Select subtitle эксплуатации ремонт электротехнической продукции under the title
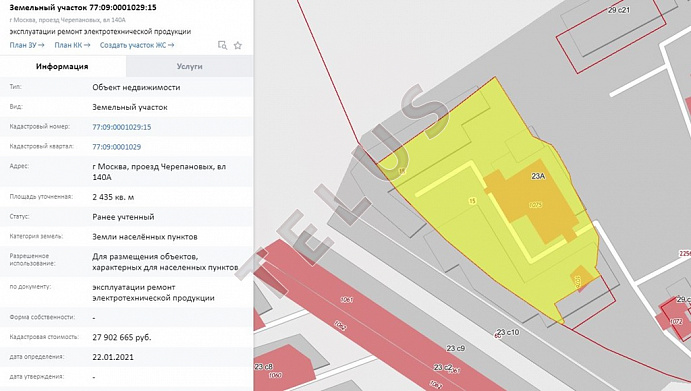Viewport: 691px width, 391px height. pos(100,32)
